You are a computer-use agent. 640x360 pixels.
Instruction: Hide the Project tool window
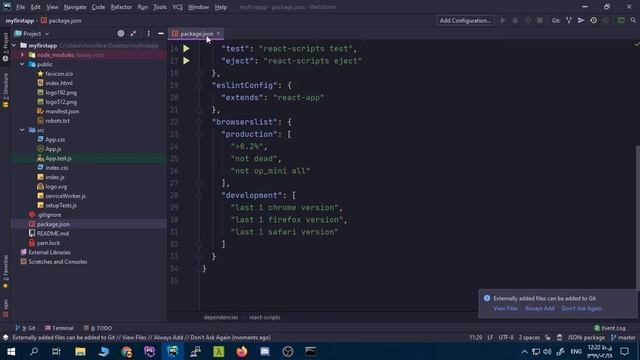click(x=161, y=33)
